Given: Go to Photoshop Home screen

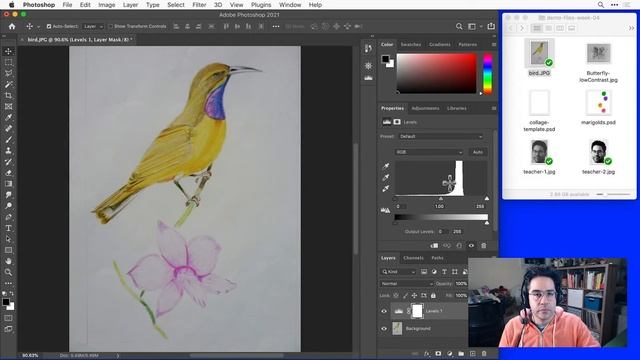Looking at the screenshot, I should click(x=12, y=26).
